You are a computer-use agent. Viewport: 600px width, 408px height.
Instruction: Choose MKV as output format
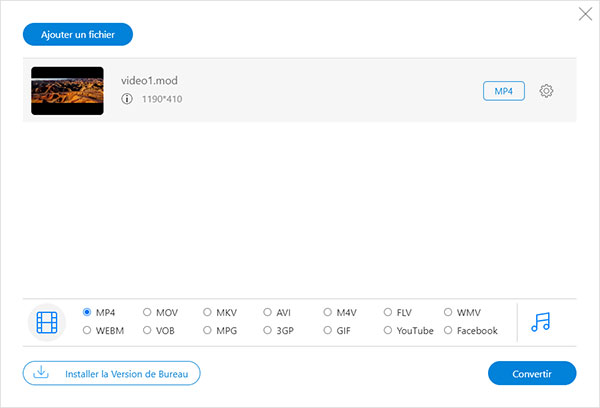click(x=208, y=312)
